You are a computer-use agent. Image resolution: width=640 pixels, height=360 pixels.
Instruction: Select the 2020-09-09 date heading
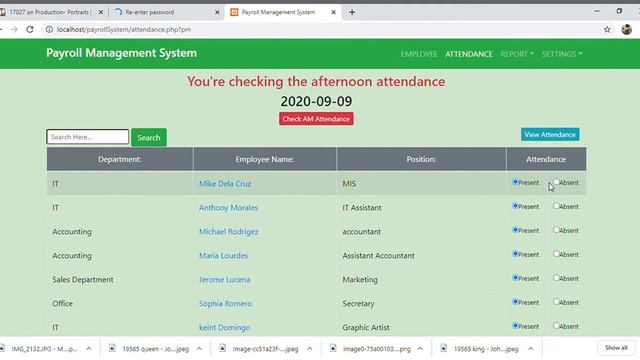[x=316, y=101]
